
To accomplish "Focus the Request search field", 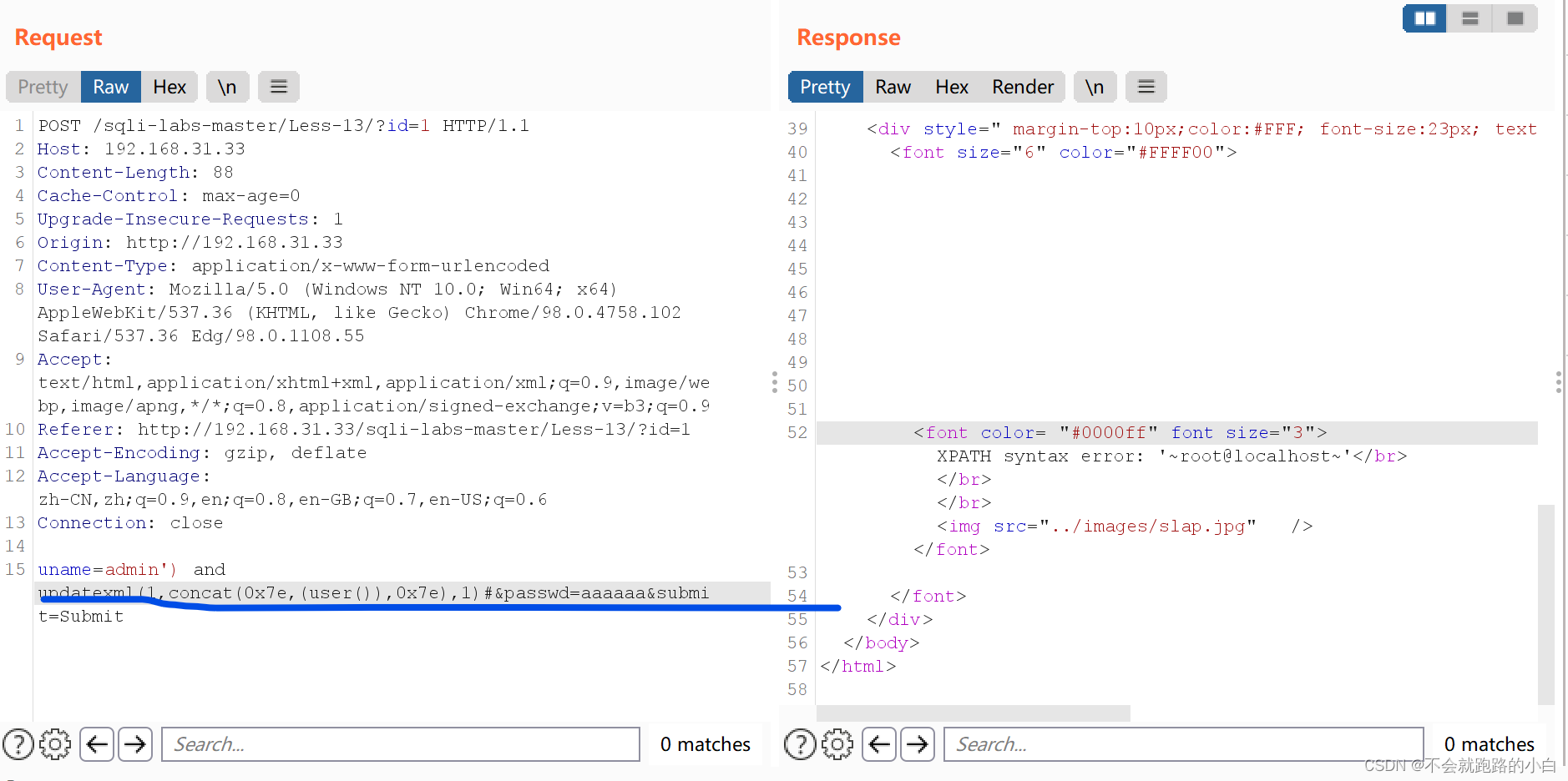I will pos(401,744).
